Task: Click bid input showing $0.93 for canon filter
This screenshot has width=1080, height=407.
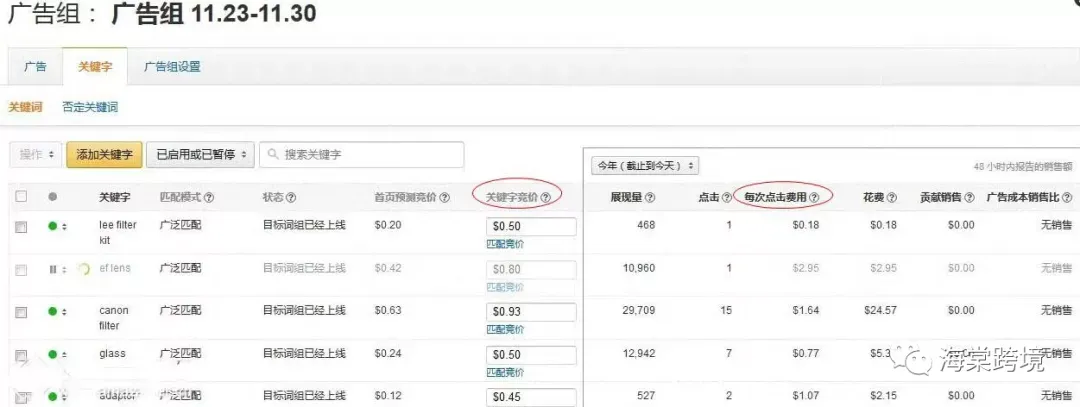Action: coord(531,312)
